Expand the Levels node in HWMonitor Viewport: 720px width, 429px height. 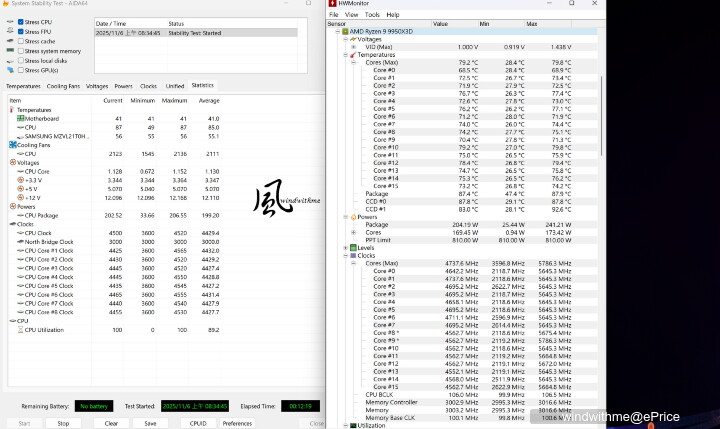coord(346,247)
